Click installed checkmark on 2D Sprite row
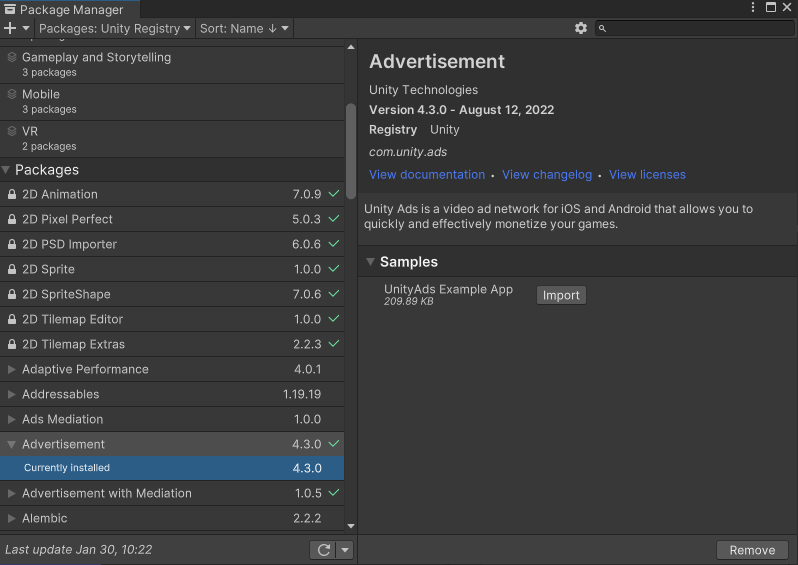 (334, 269)
